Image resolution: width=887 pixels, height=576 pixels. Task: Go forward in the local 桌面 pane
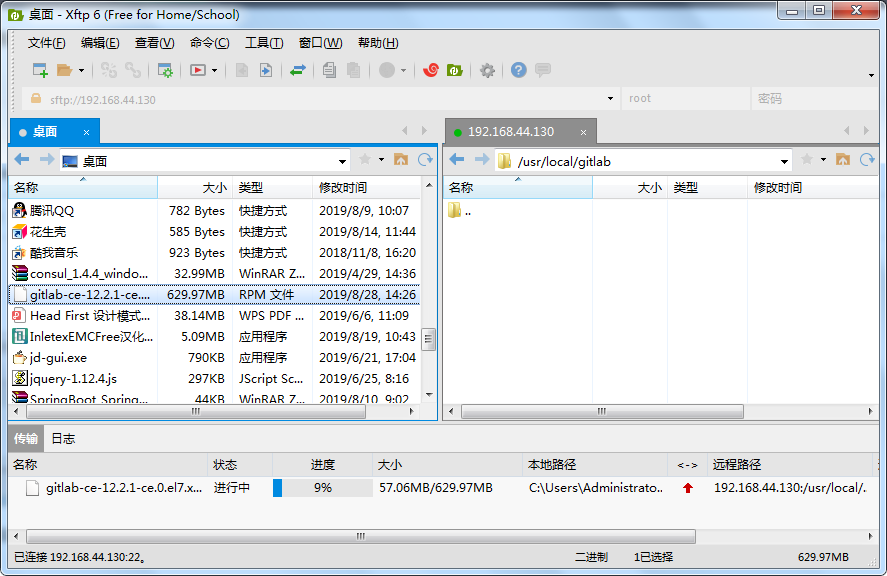[47, 160]
